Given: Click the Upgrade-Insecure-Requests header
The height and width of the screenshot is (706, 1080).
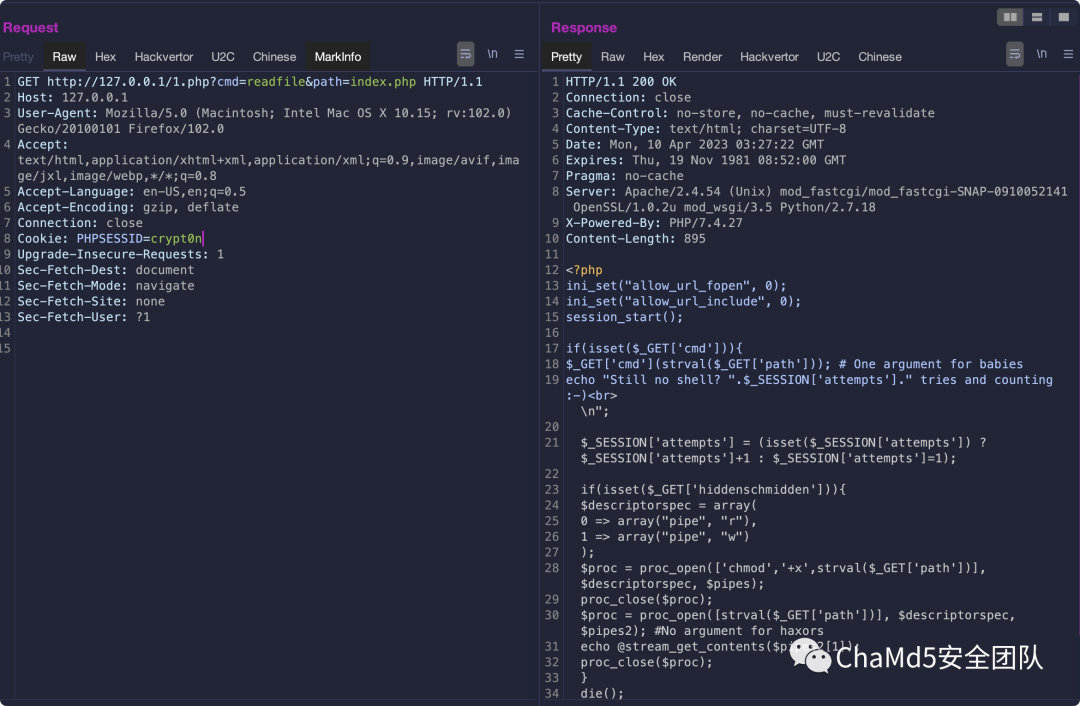Looking at the screenshot, I should [121, 255].
